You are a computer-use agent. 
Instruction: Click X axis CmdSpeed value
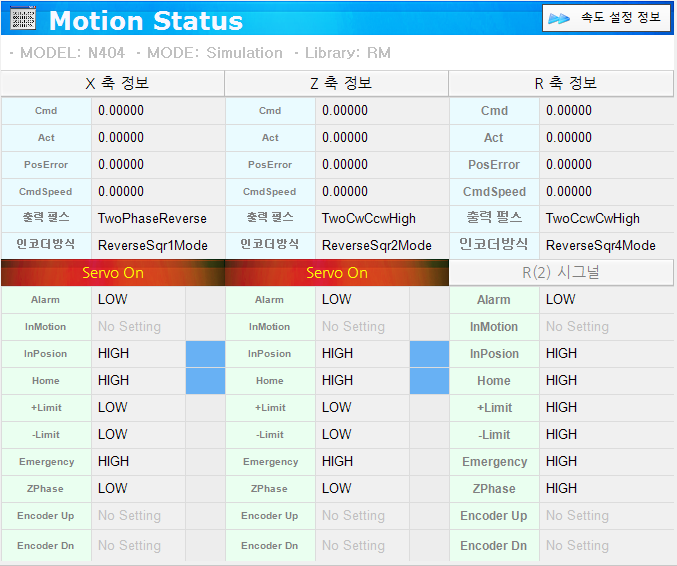(x=121, y=192)
